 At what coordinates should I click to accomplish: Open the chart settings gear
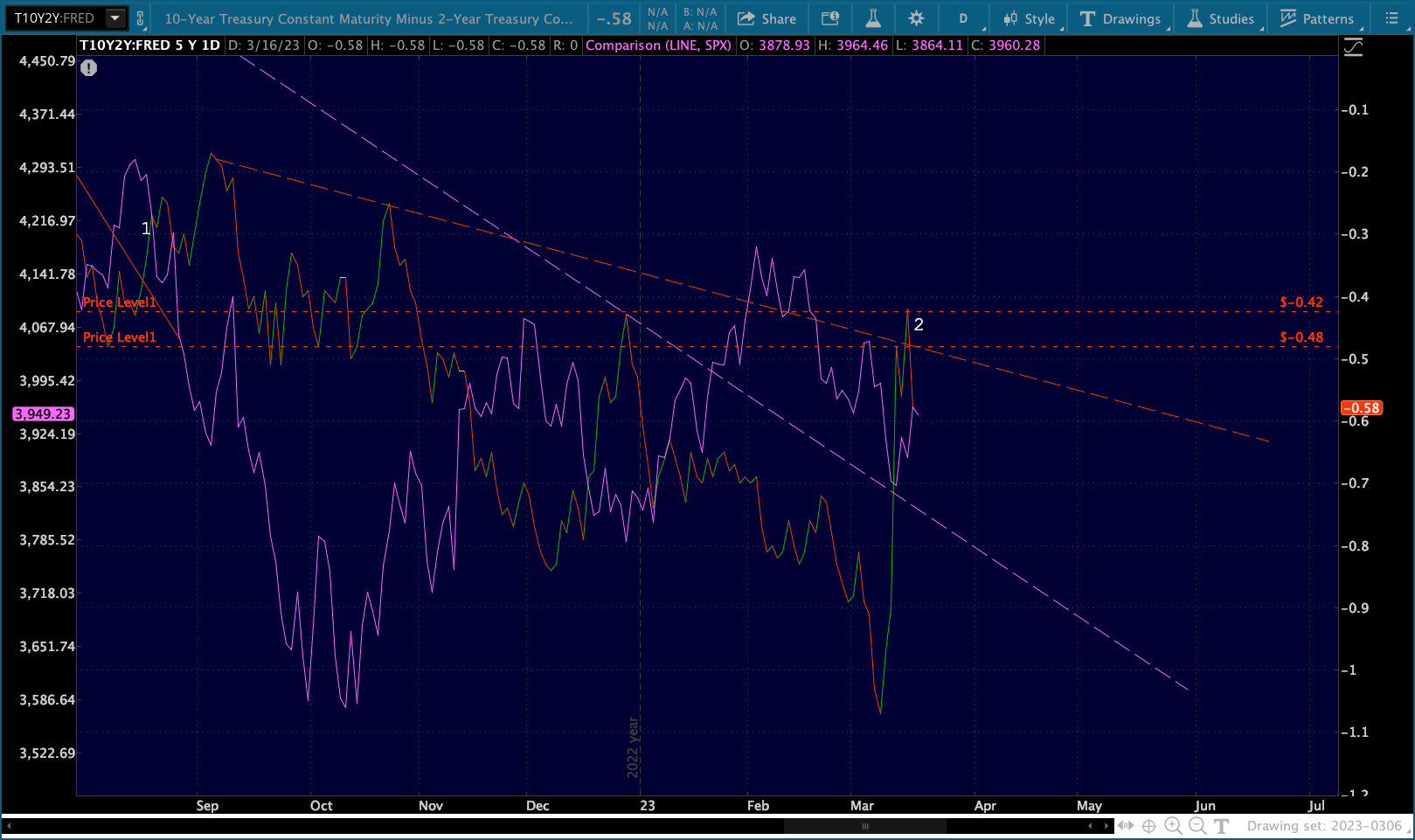coord(916,18)
